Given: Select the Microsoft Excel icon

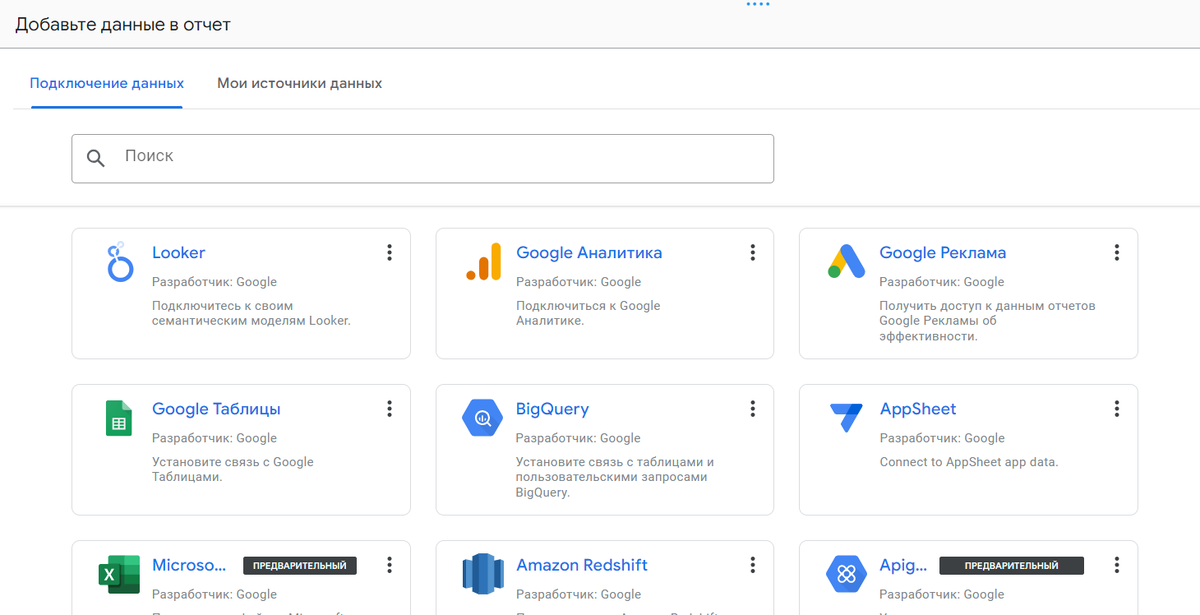Looking at the screenshot, I should click(x=119, y=574).
